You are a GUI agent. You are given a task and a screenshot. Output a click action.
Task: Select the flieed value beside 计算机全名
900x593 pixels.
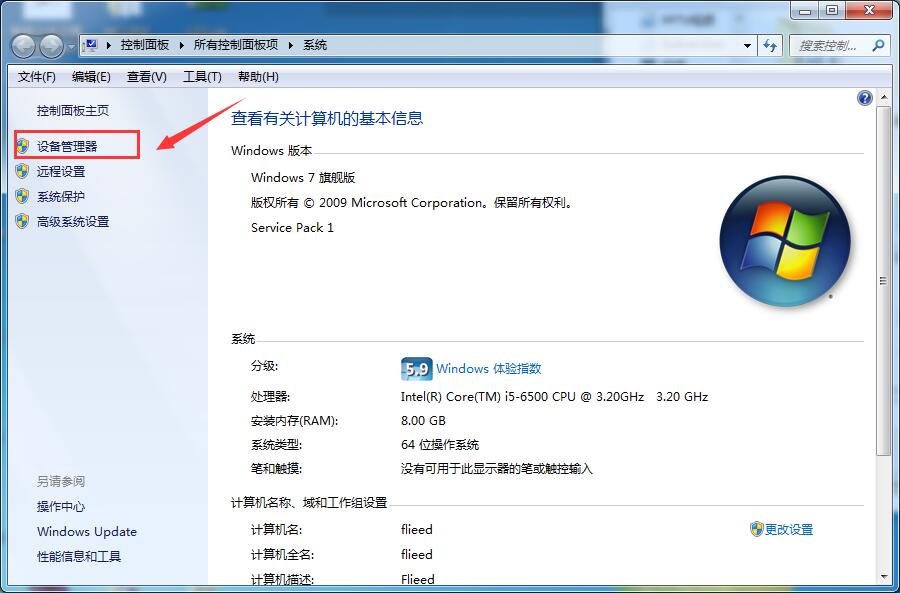[417, 555]
